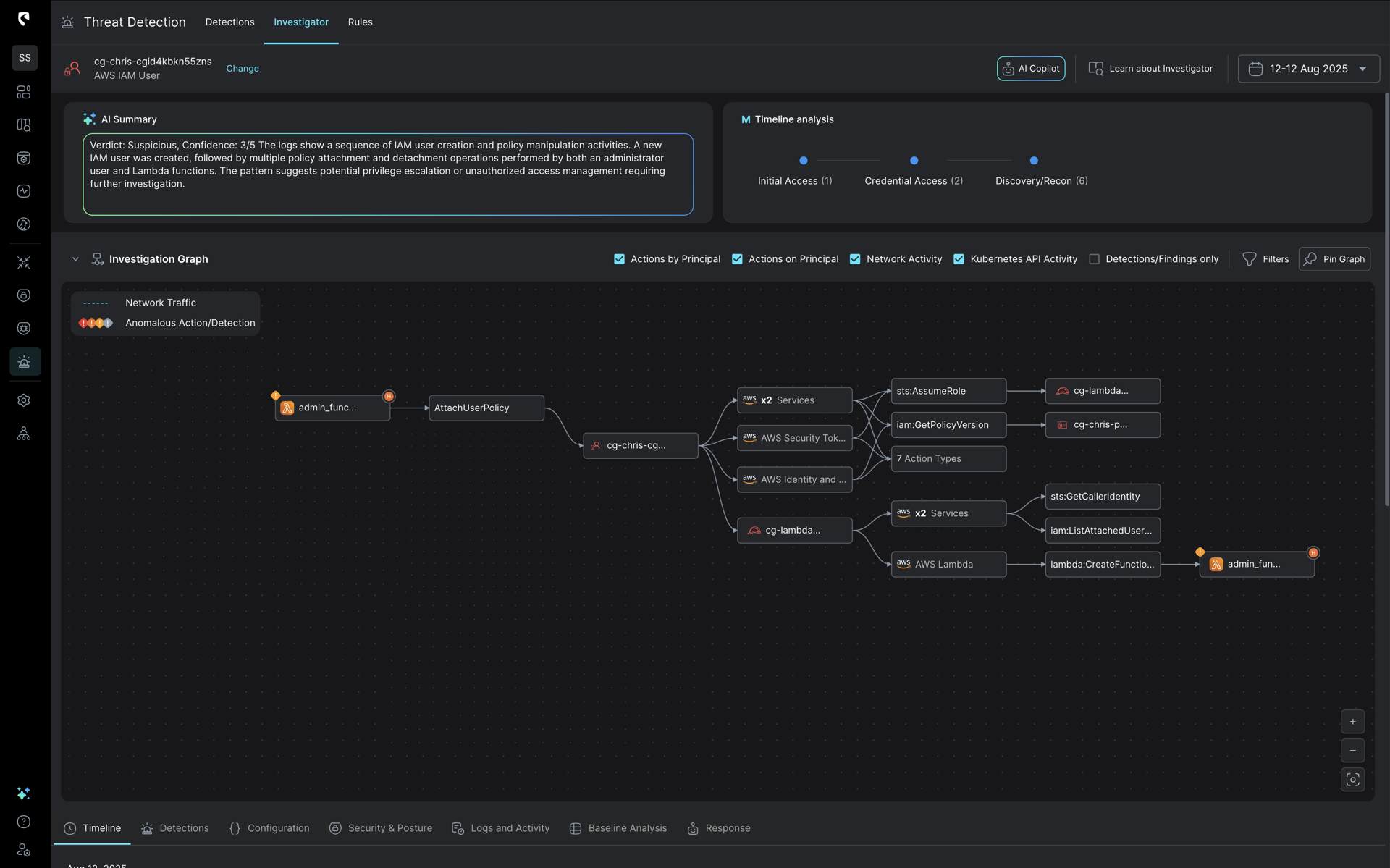Enable Detections/Findings only checkbox
The height and width of the screenshot is (868, 1390).
1094,259
